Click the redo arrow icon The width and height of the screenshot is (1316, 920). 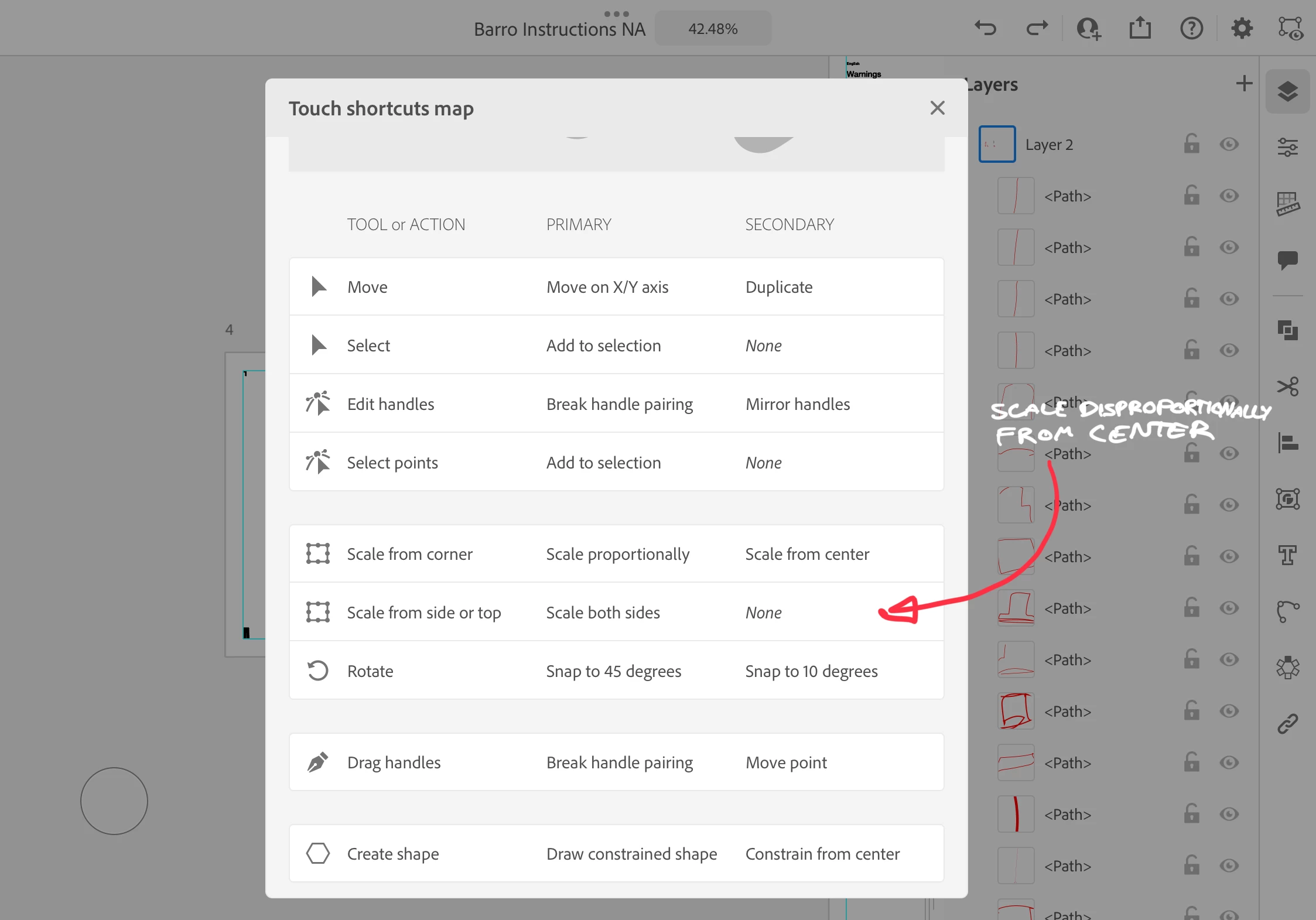pos(1037,28)
